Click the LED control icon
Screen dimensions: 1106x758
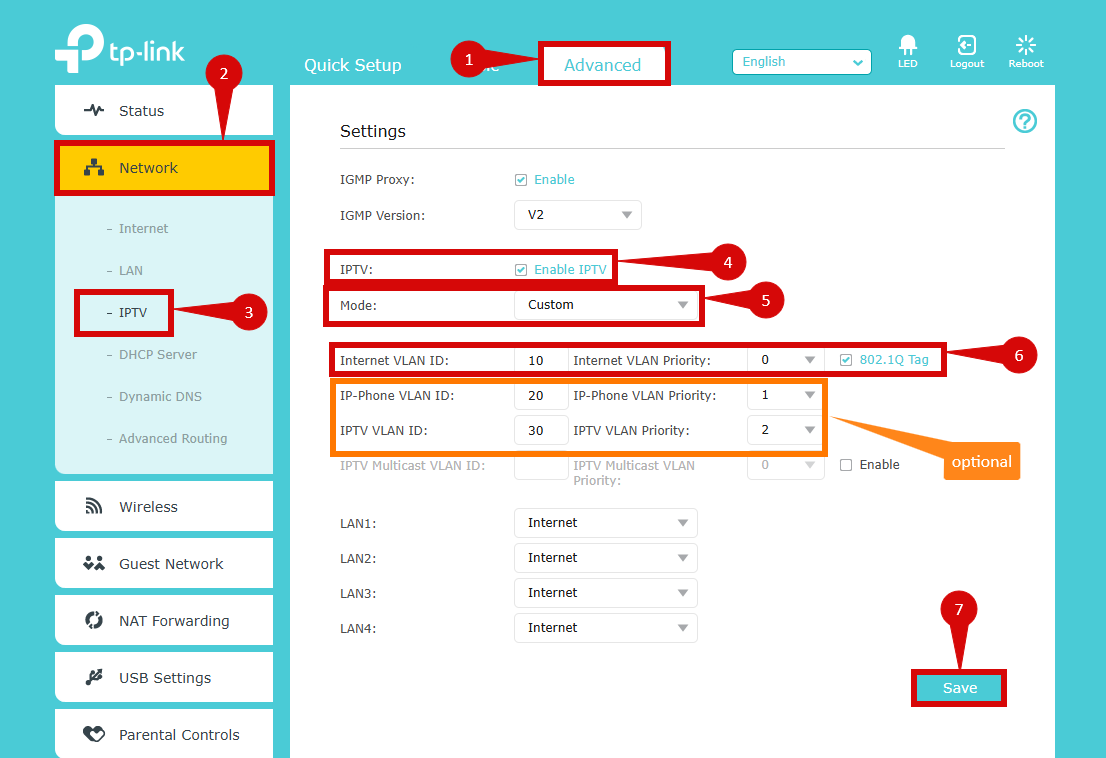(x=907, y=46)
